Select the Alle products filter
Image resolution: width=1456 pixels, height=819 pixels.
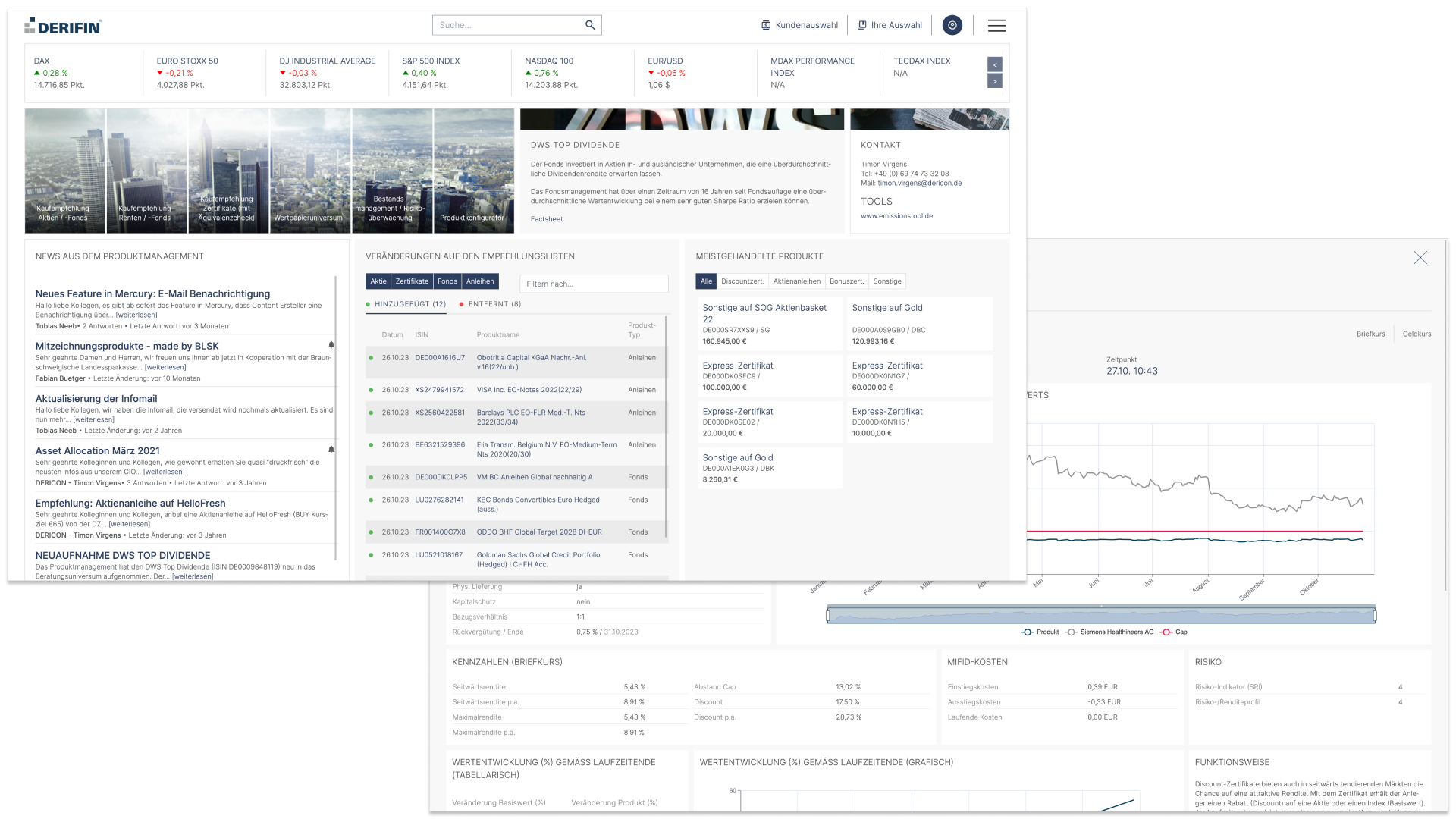coord(706,281)
